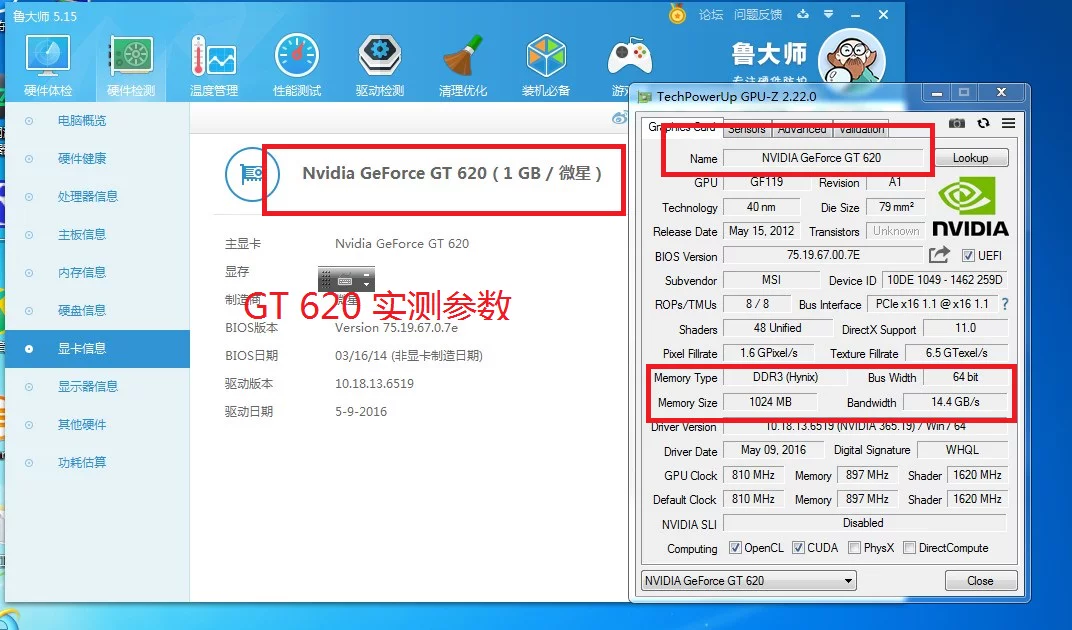The width and height of the screenshot is (1072, 630).
Task: Select 处理器信息 in sidebar
Action: tap(88, 197)
